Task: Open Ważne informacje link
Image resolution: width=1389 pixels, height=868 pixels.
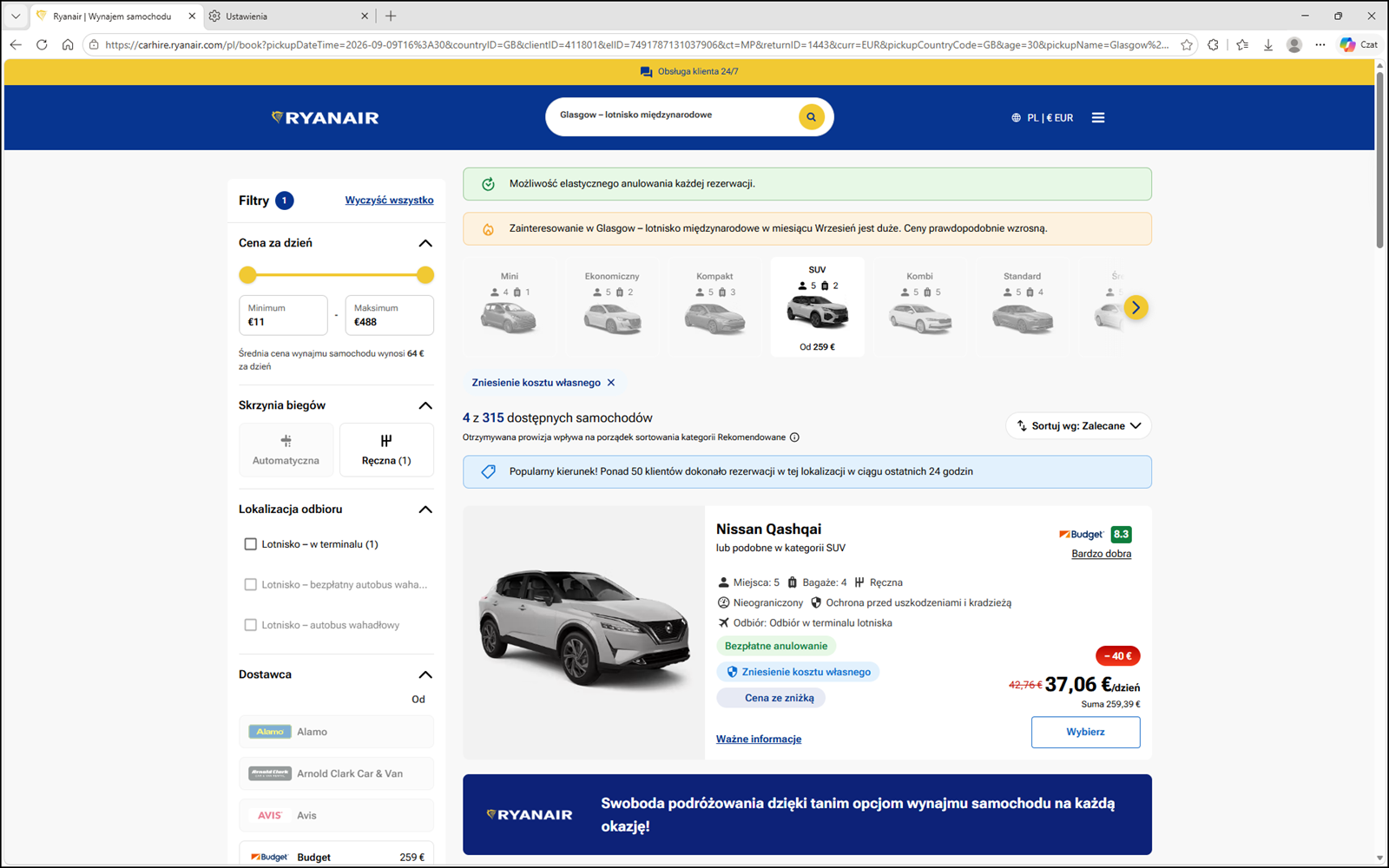Action: pos(759,740)
